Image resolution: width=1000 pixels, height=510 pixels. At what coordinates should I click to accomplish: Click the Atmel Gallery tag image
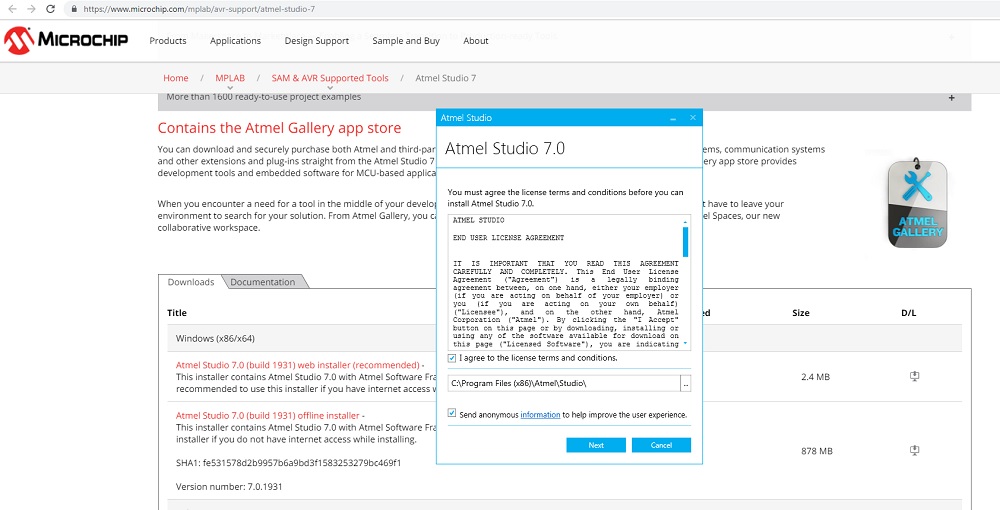pyautogui.click(x=917, y=203)
